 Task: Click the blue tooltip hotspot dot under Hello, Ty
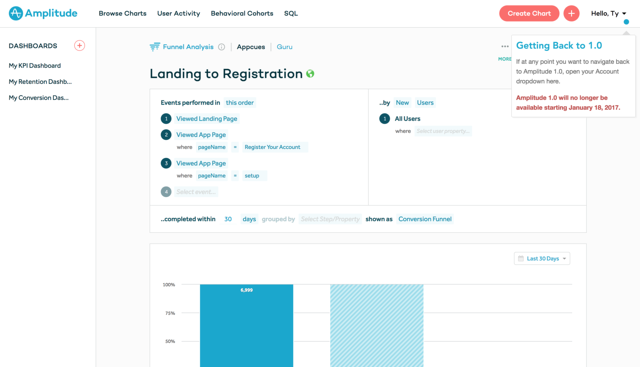tap(626, 22)
